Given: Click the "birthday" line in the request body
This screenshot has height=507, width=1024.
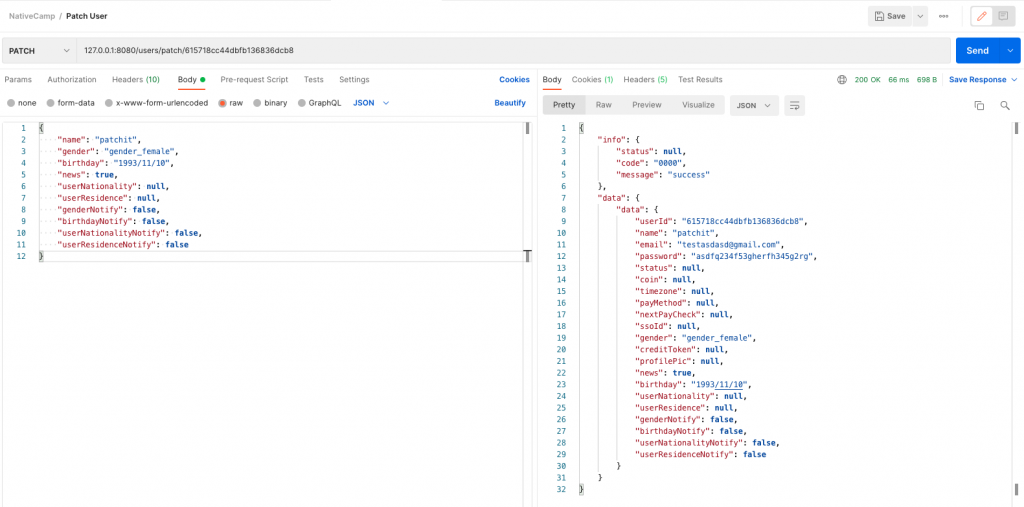Looking at the screenshot, I should point(116,163).
